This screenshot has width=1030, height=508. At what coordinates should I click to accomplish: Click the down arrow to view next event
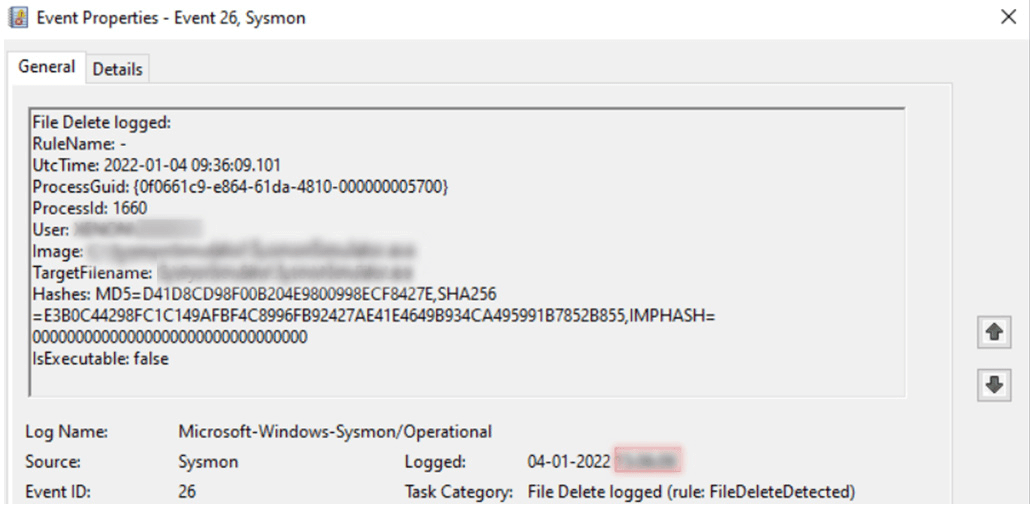click(995, 384)
